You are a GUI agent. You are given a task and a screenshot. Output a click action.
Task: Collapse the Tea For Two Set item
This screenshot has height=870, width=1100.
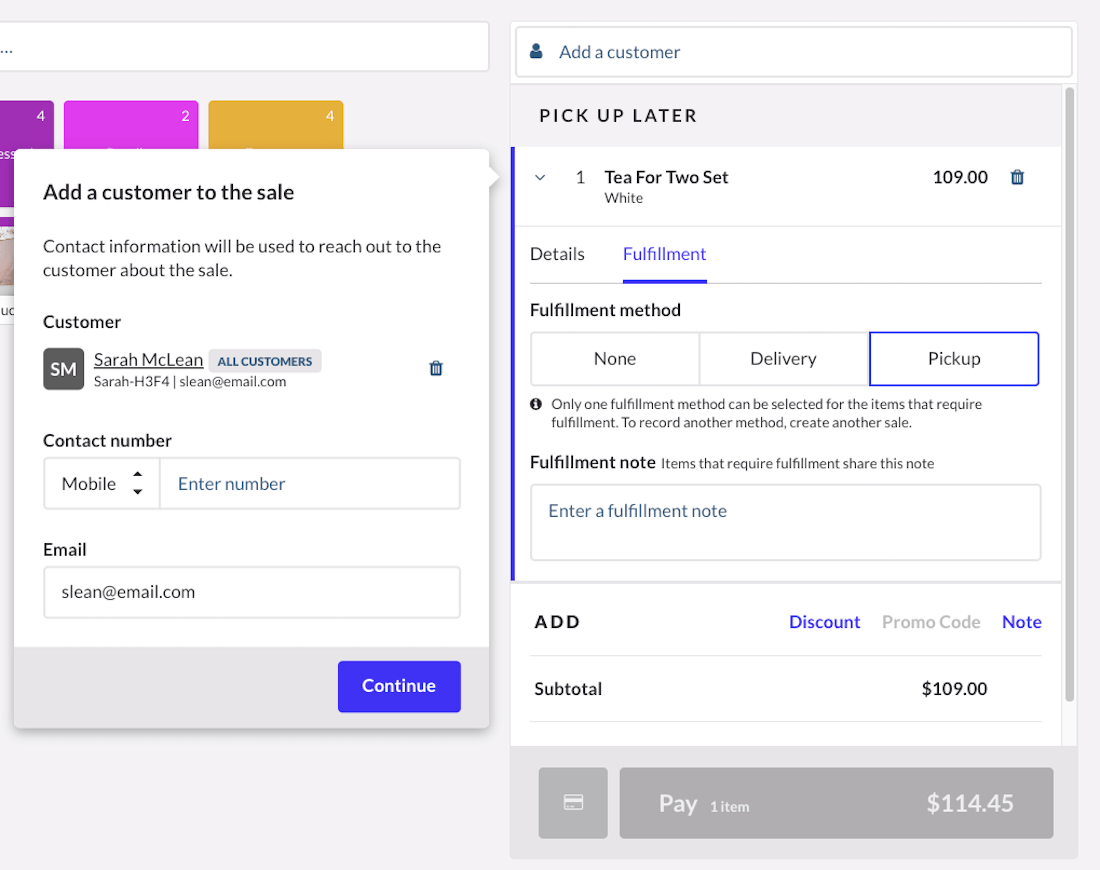540,177
